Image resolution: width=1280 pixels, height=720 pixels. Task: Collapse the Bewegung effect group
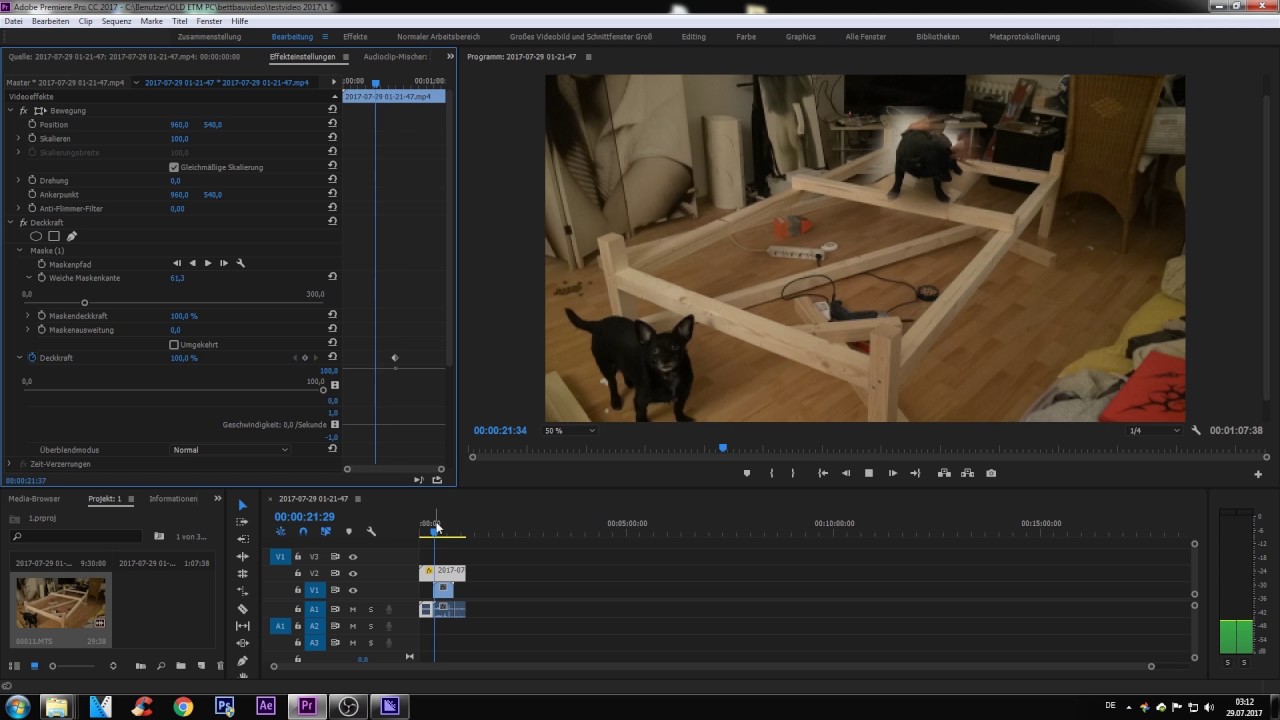tap(10, 110)
